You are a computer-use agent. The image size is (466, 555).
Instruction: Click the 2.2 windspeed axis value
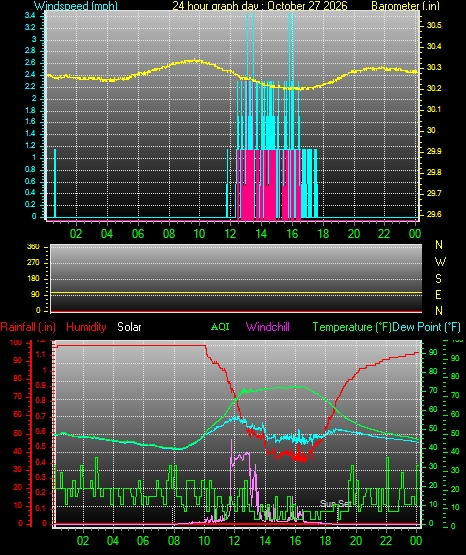click(30, 86)
